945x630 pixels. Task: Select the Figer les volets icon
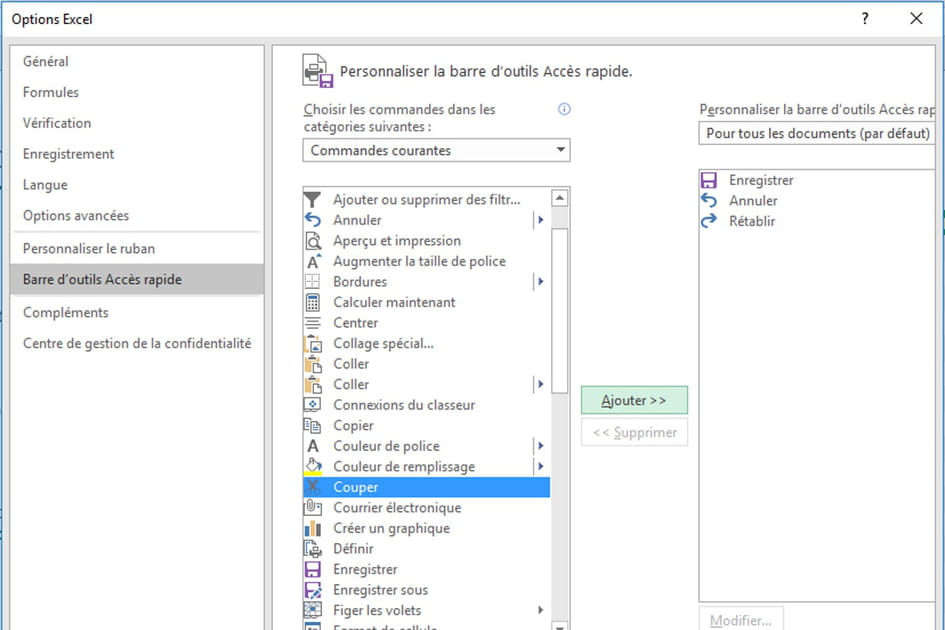312,610
